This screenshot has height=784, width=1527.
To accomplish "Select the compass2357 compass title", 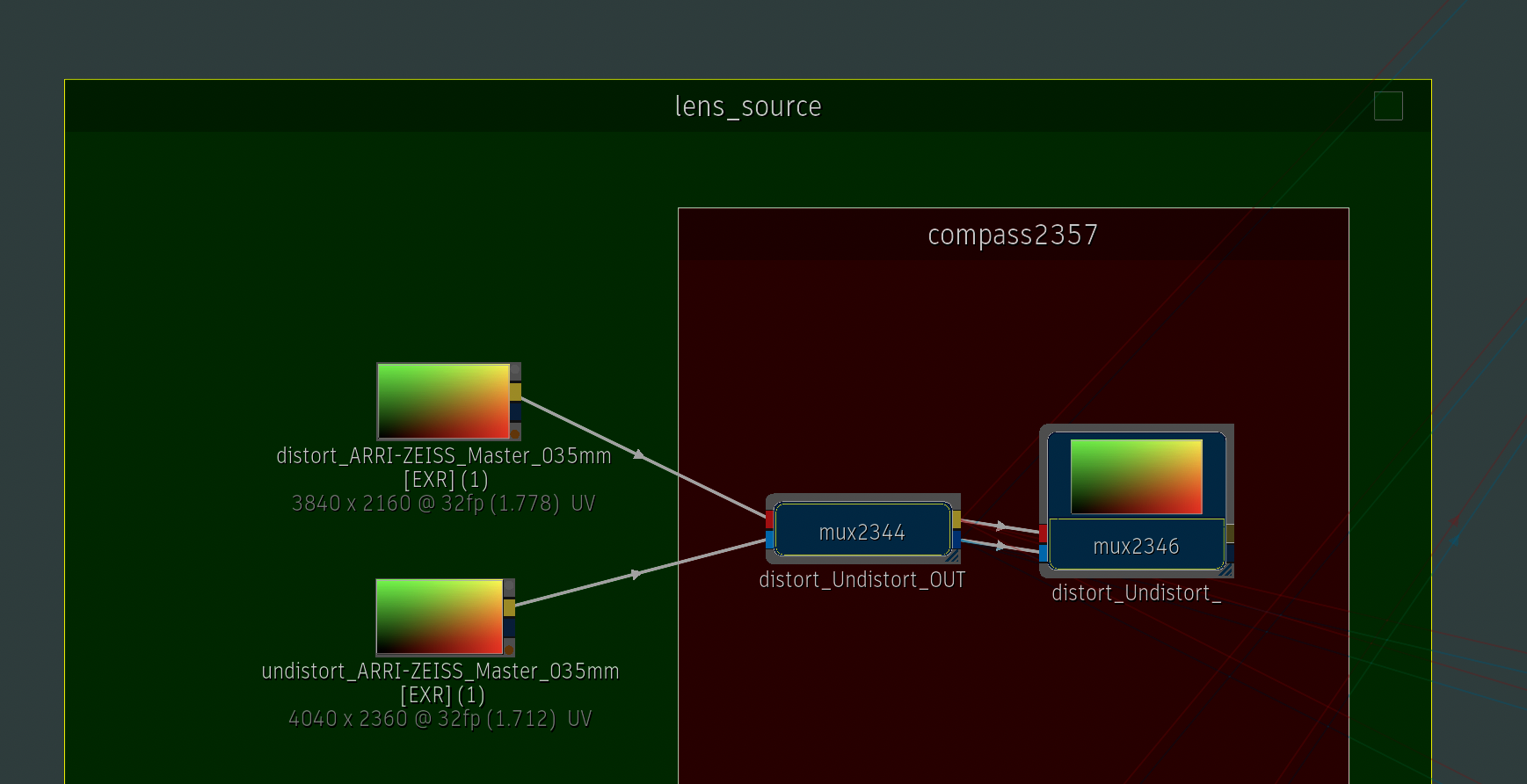I will coord(1013,235).
